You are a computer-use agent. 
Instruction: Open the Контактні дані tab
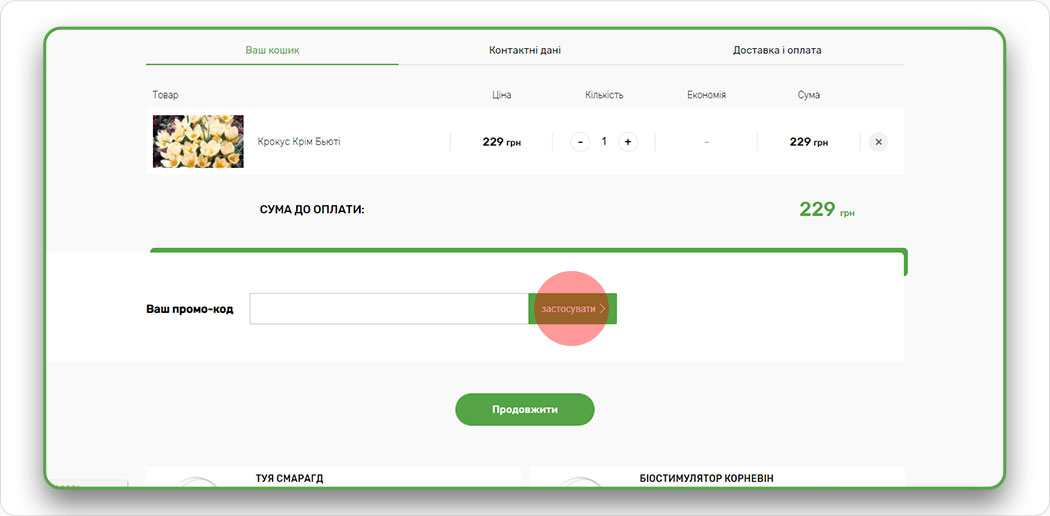tap(525, 50)
